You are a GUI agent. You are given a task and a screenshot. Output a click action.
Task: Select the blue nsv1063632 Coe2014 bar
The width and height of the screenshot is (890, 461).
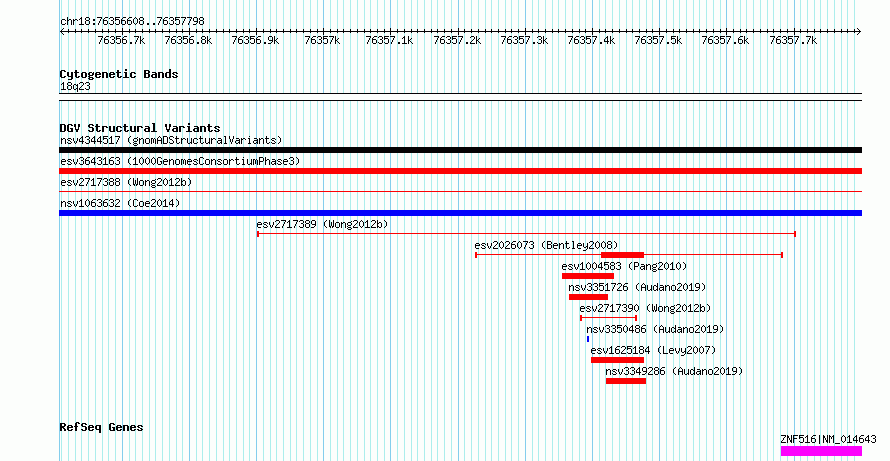click(460, 213)
